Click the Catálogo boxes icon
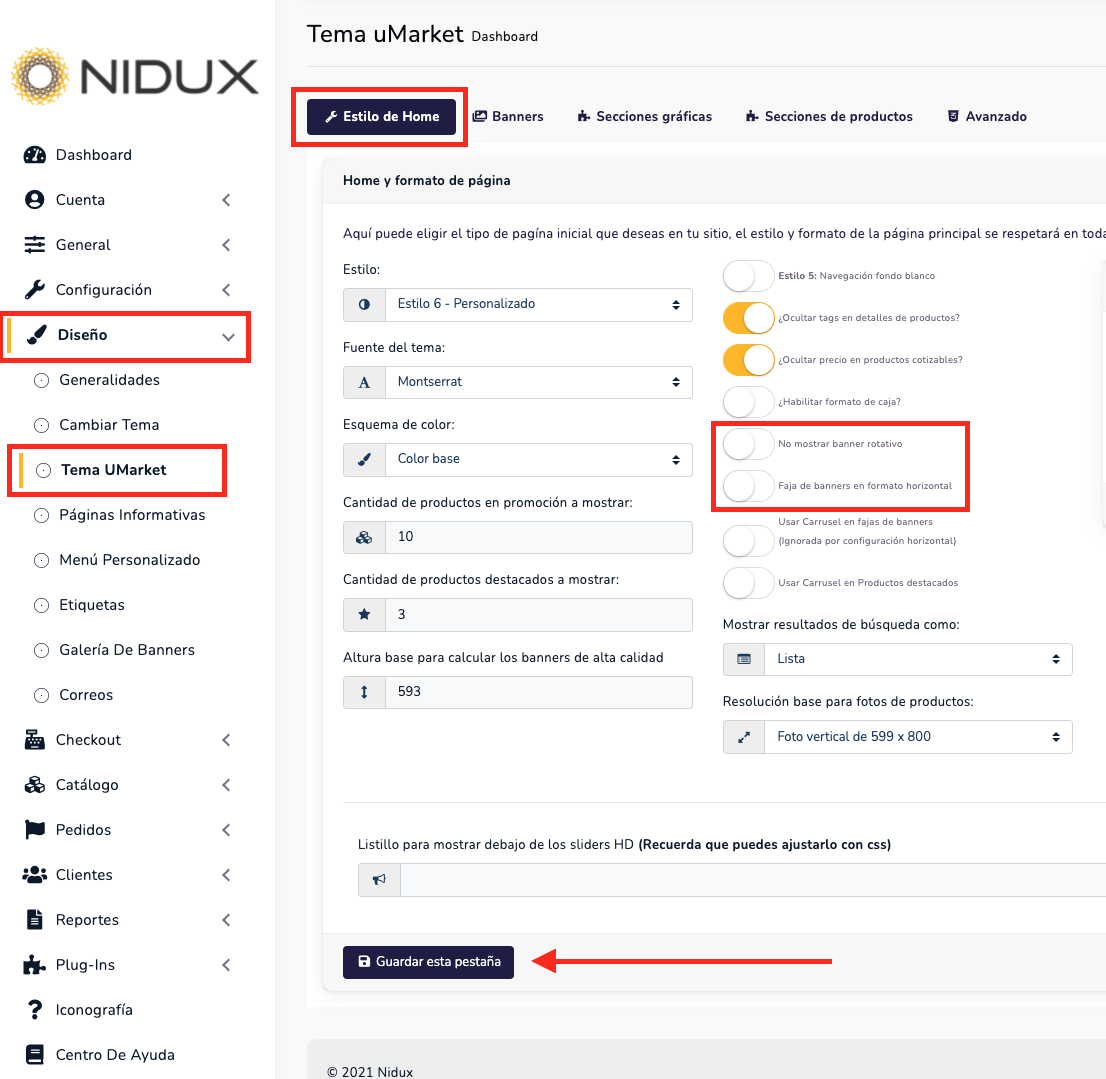Viewport: 1106px width, 1079px height. point(35,785)
